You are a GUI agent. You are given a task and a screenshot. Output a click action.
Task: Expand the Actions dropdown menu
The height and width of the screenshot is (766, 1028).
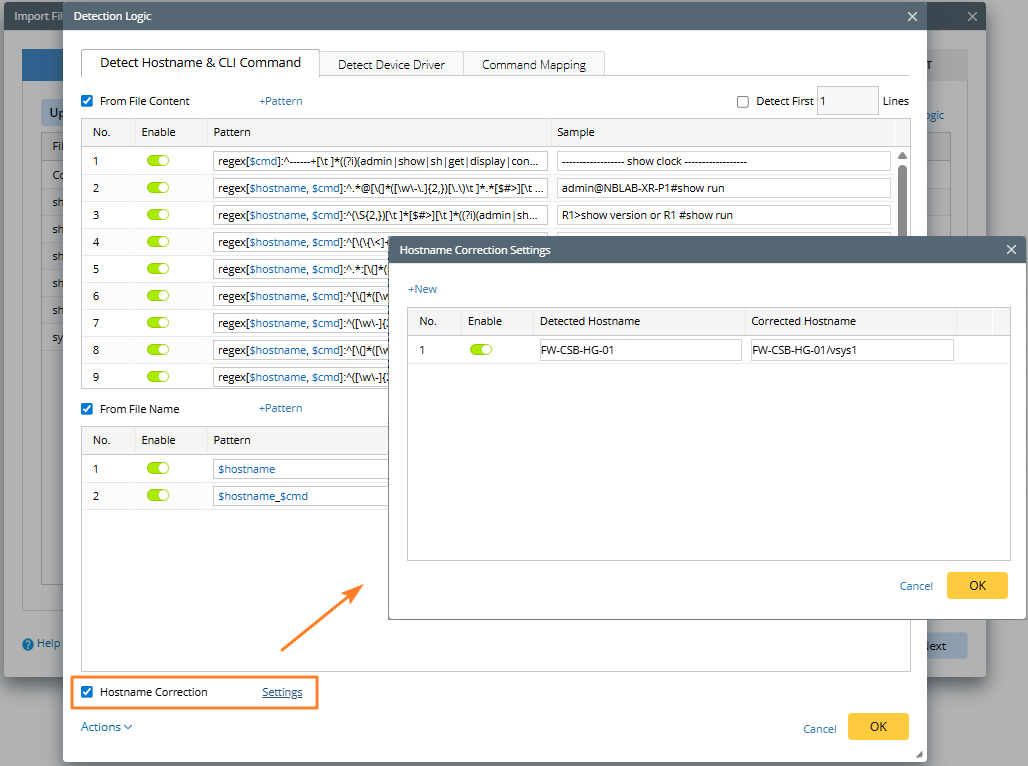click(106, 727)
